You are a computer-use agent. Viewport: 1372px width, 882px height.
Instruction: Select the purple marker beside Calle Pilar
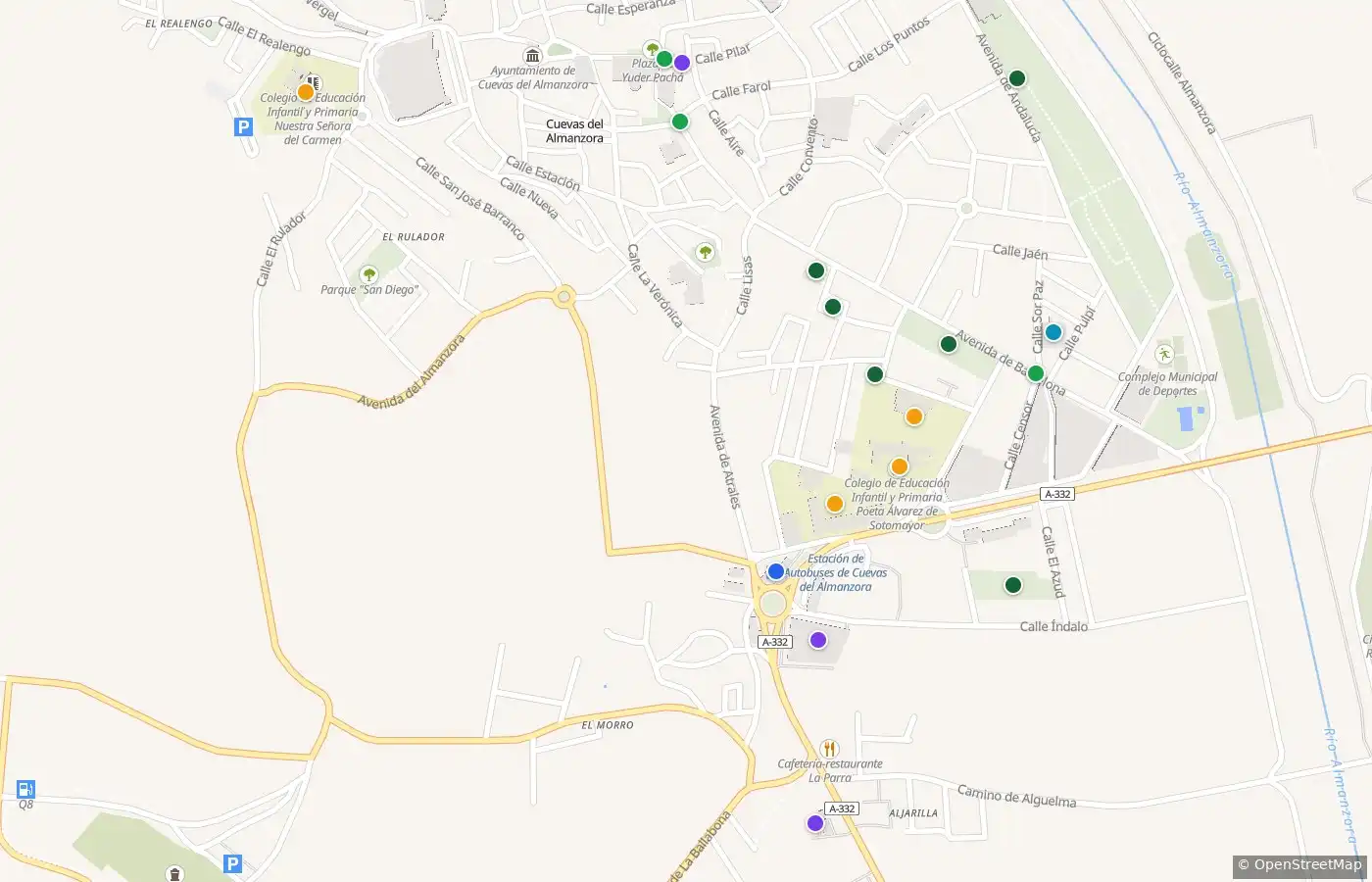tap(682, 63)
